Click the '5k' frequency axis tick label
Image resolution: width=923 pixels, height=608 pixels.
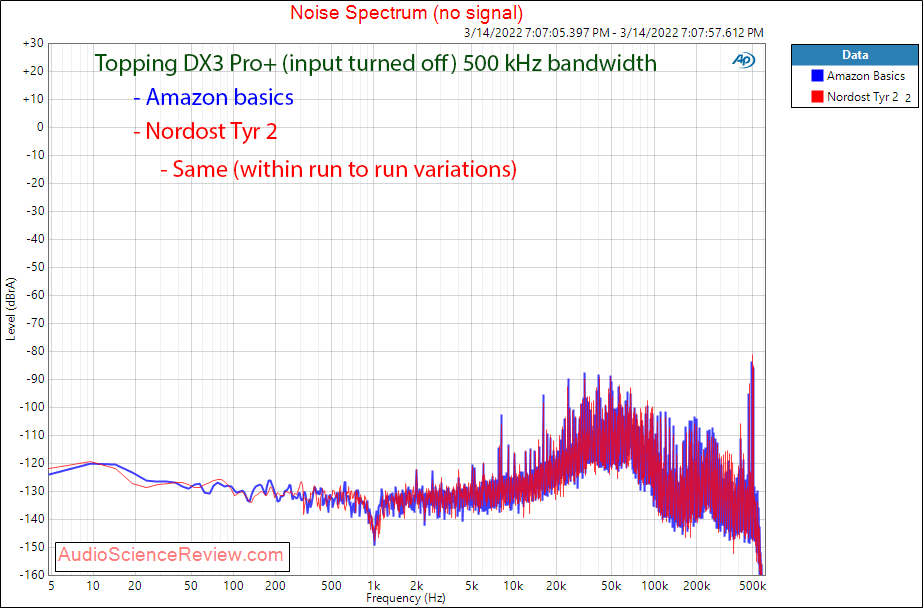472,586
